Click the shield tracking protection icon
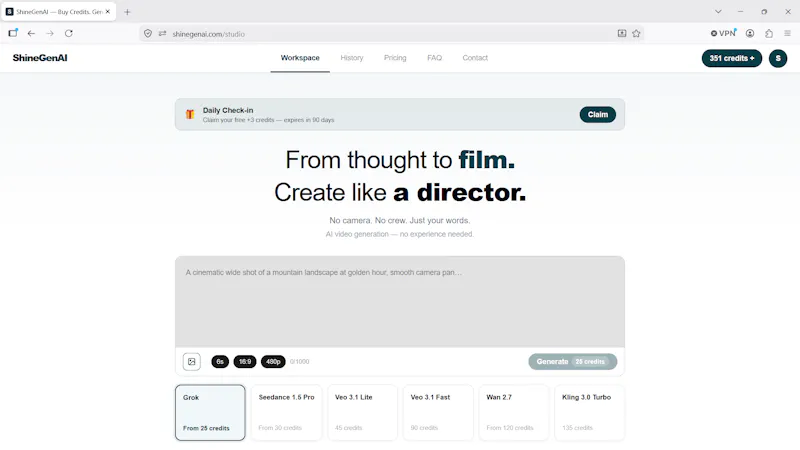This screenshot has width=800, height=450. tap(148, 34)
